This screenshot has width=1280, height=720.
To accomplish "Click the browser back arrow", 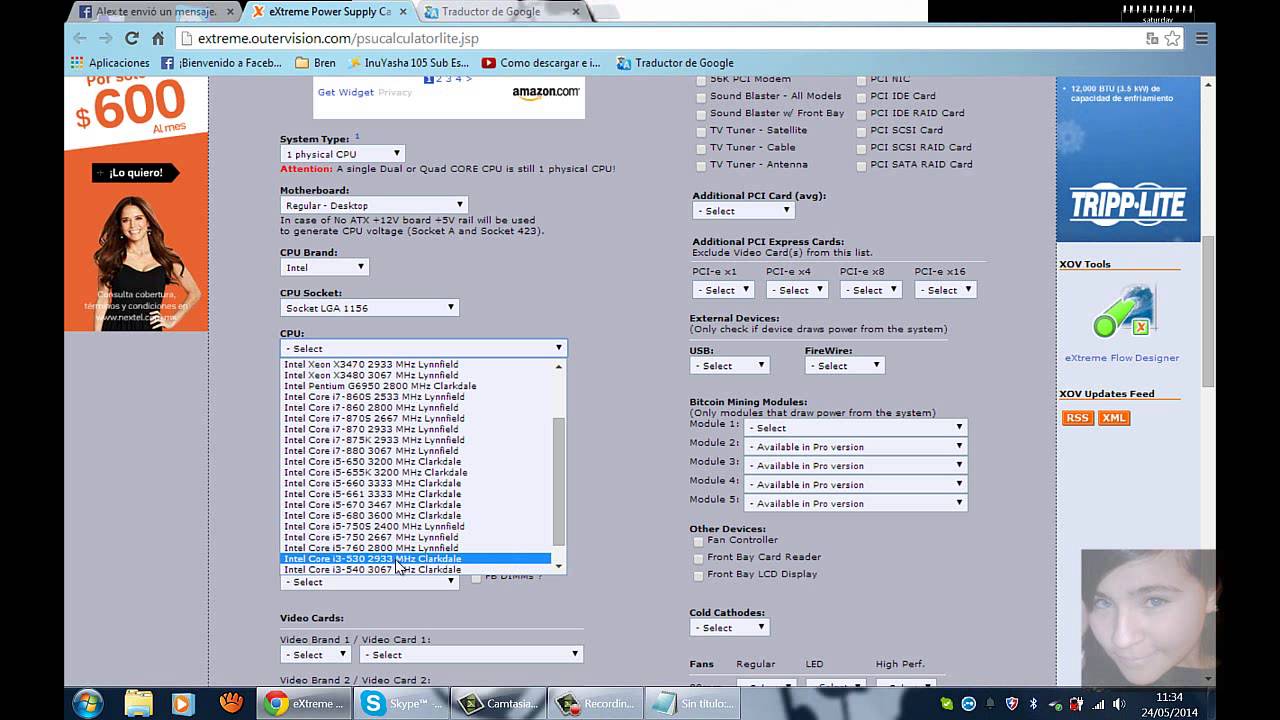I will (x=80, y=38).
